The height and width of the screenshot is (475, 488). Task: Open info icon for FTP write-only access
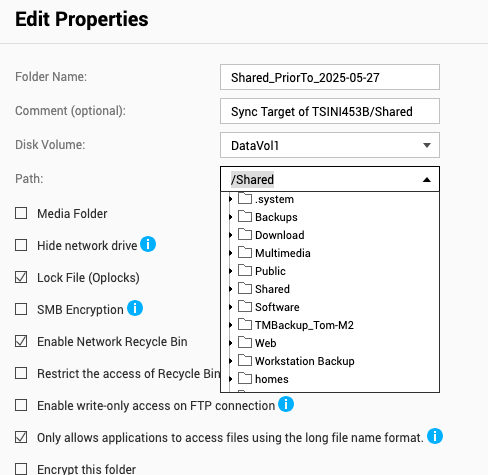[286, 404]
